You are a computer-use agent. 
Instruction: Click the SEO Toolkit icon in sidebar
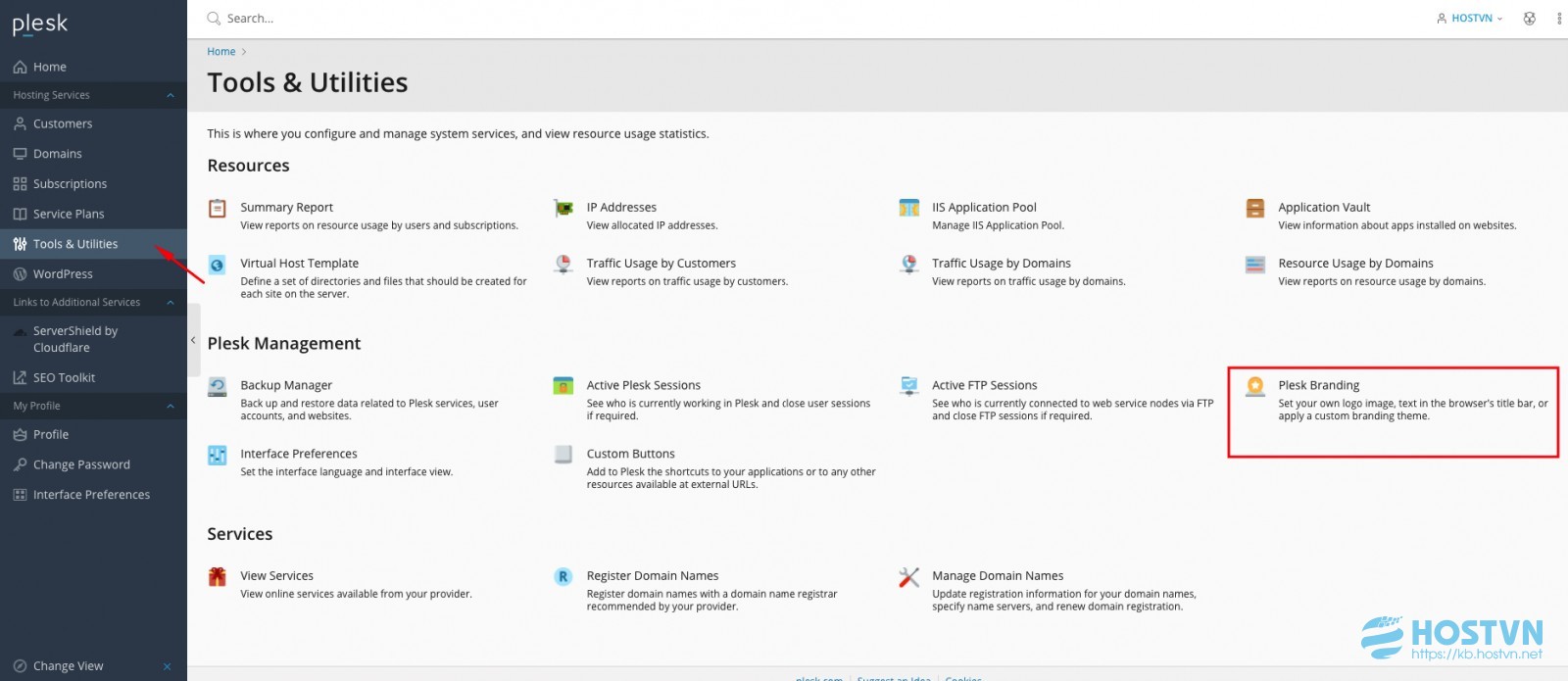(x=20, y=377)
